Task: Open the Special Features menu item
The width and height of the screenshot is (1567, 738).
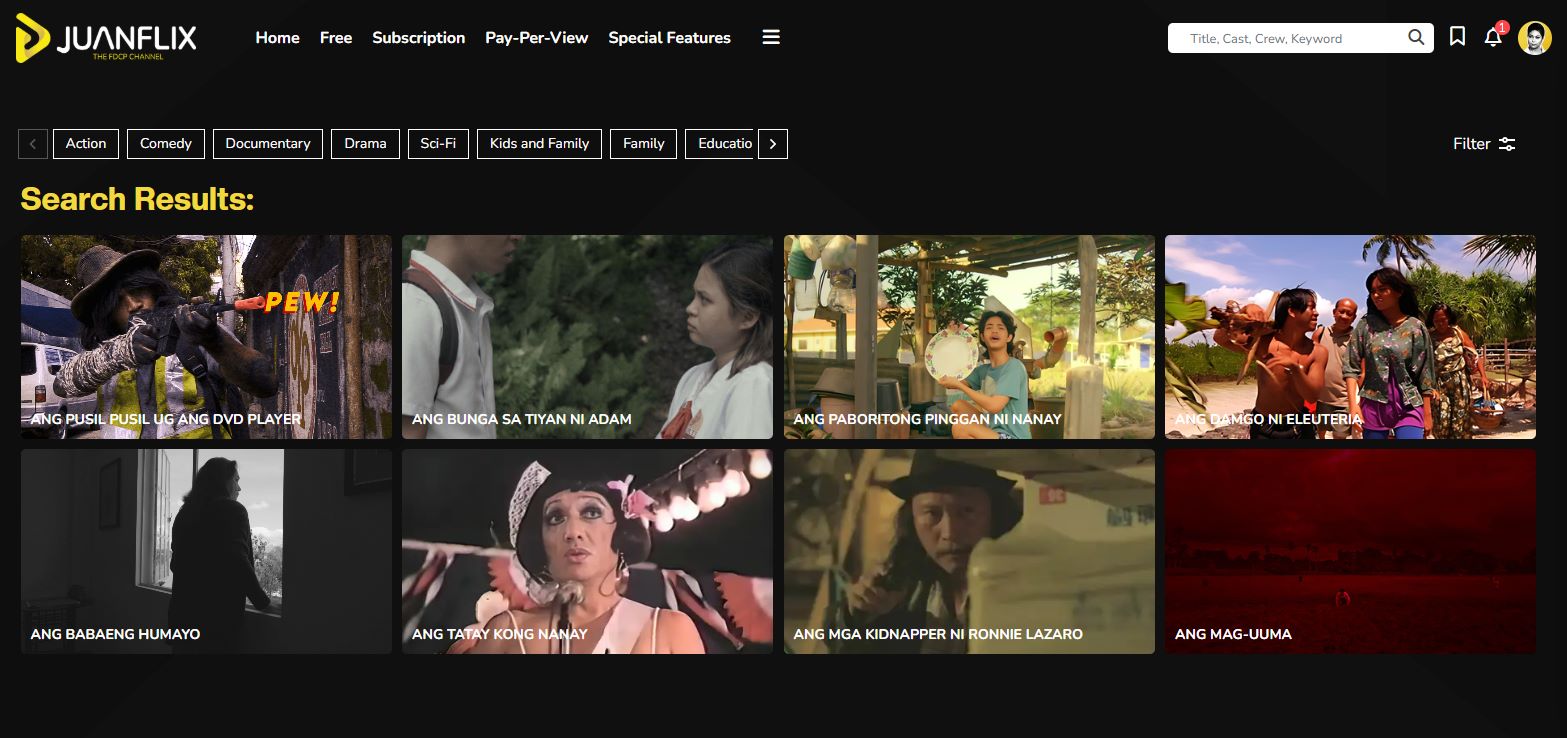Action: [x=669, y=37]
